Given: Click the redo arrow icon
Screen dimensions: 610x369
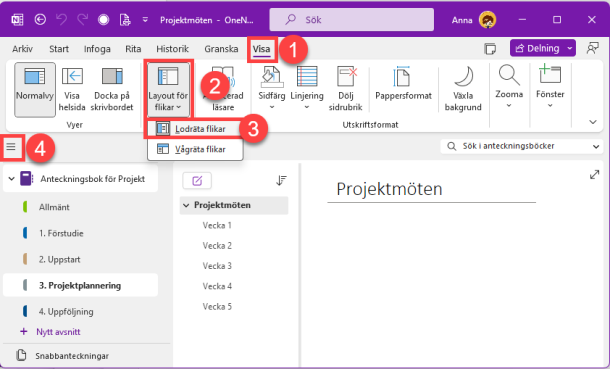Looking at the screenshot, I should (82, 19).
